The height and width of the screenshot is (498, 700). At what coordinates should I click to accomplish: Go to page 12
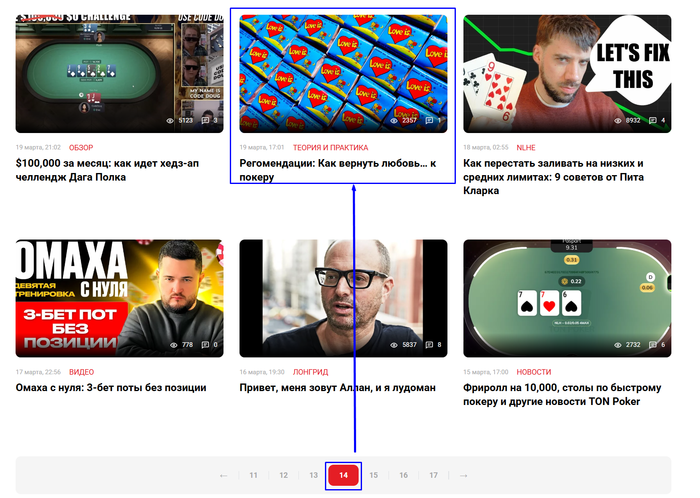[x=283, y=475]
